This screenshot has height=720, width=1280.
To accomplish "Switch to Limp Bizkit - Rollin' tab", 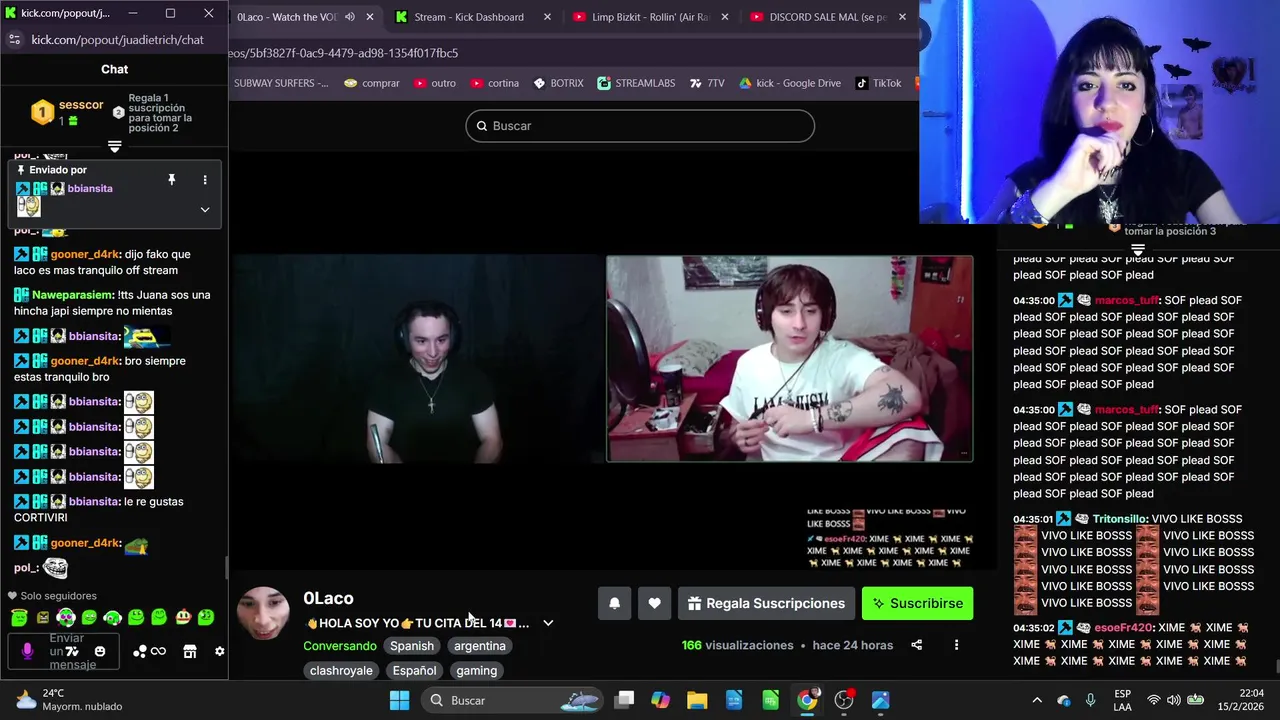I will (x=651, y=17).
